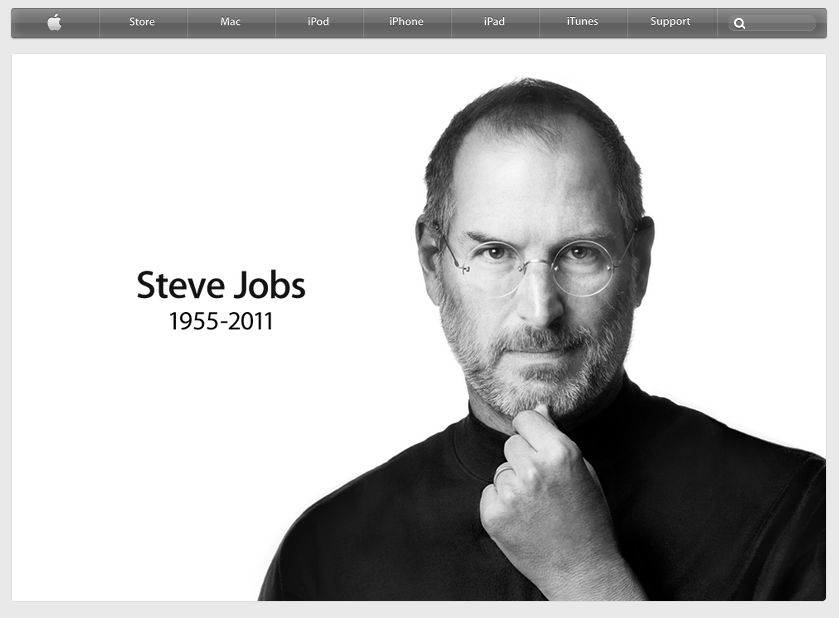Select iPhone in the navigation bar

tap(406, 22)
